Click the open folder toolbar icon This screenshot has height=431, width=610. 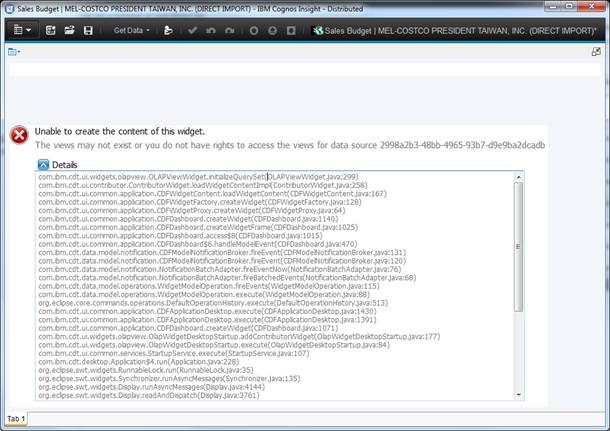pos(69,30)
